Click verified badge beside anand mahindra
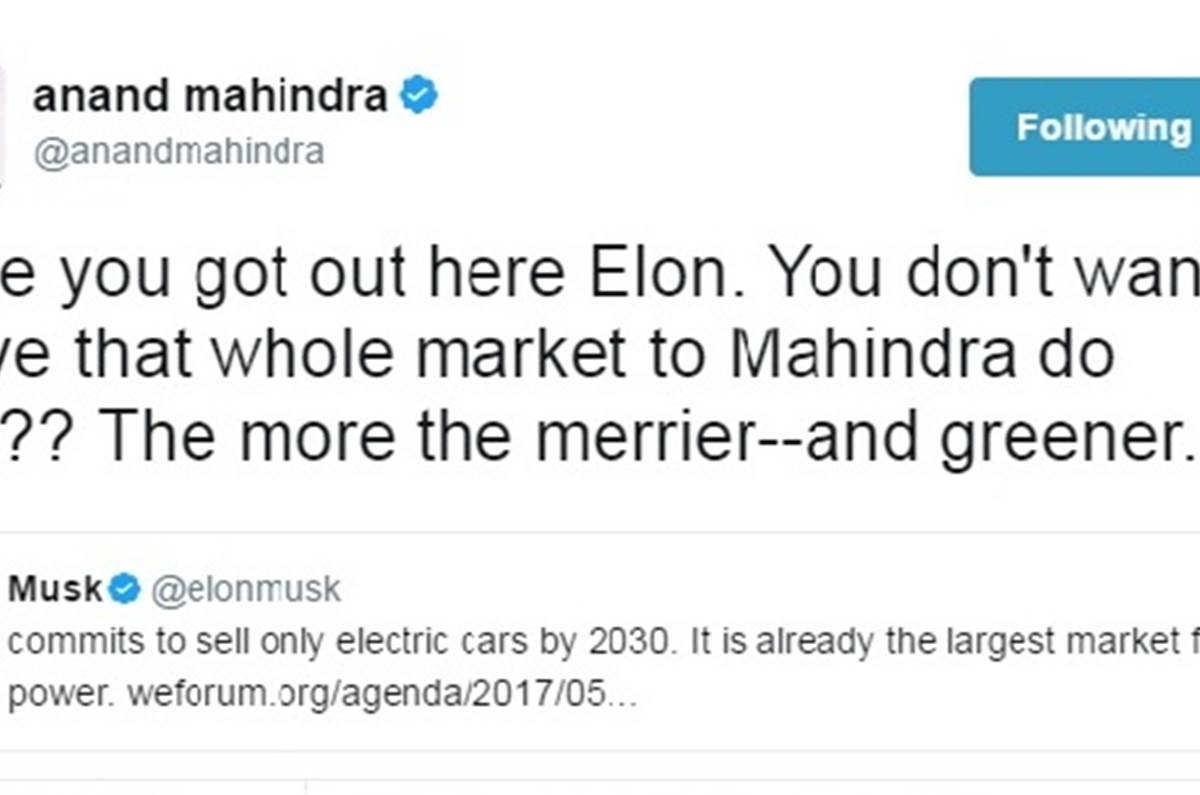1200x795 pixels. click(x=419, y=97)
